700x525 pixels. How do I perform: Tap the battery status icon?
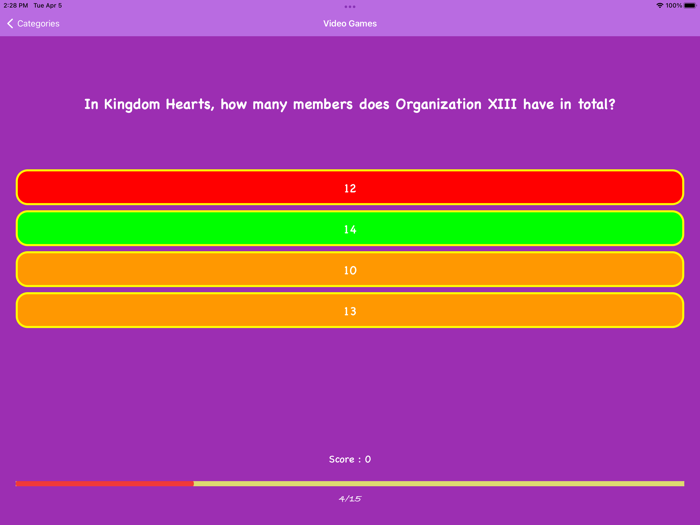pos(690,5)
